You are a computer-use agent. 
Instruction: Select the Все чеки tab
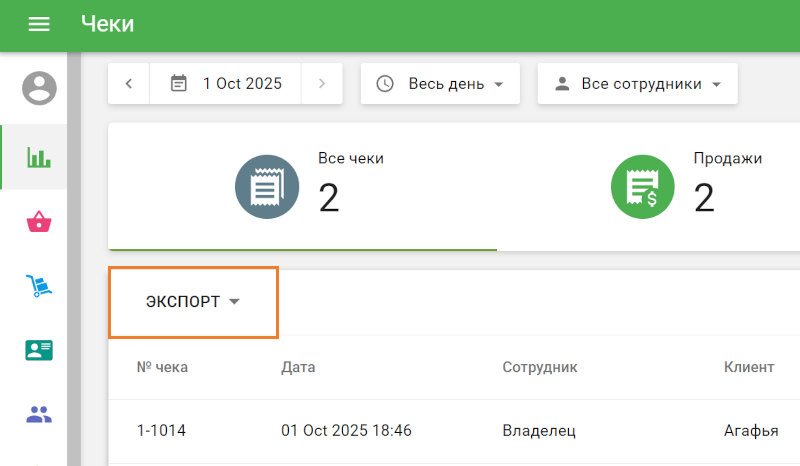[302, 186]
